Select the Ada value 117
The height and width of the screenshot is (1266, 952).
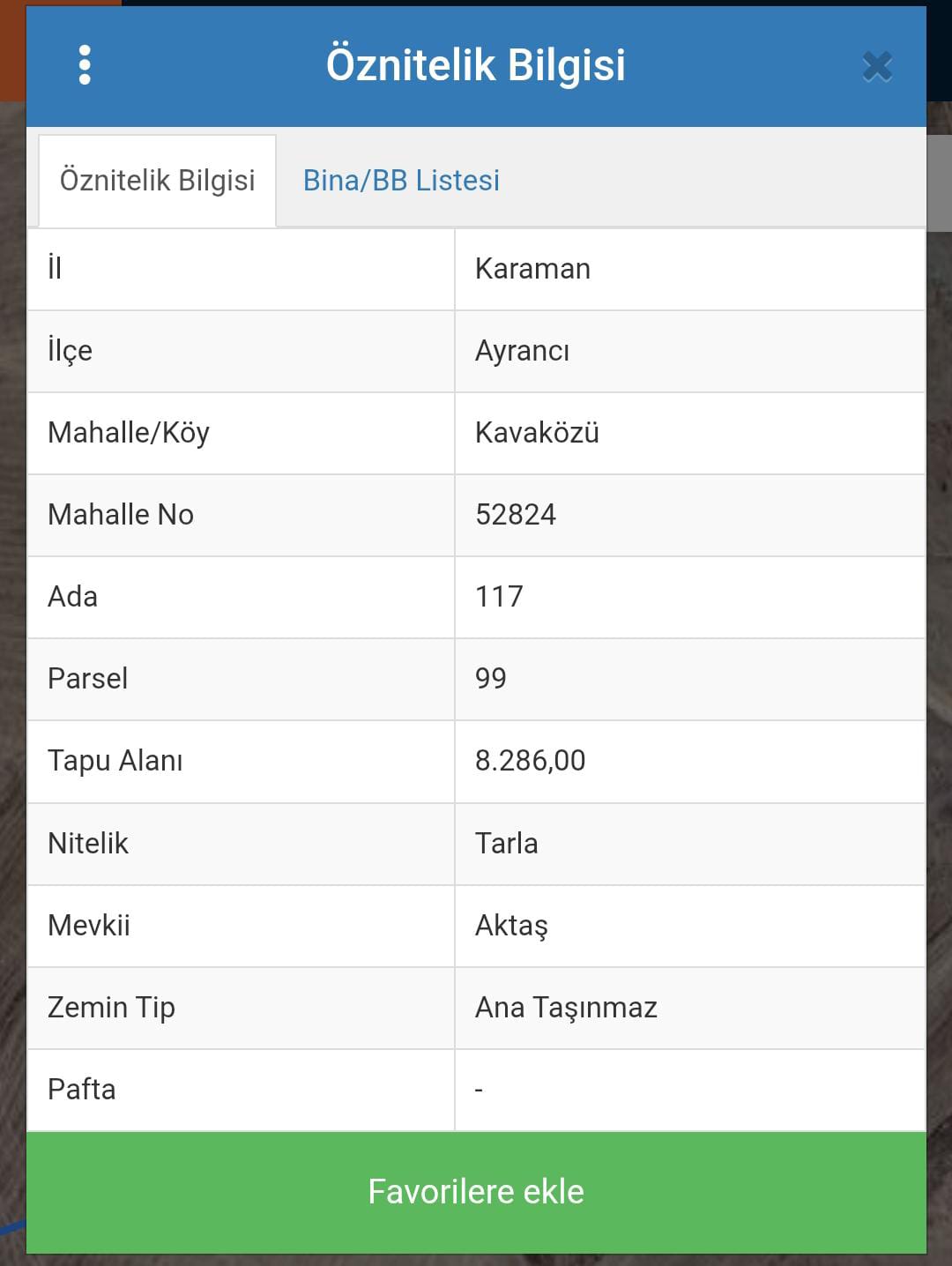pos(499,597)
